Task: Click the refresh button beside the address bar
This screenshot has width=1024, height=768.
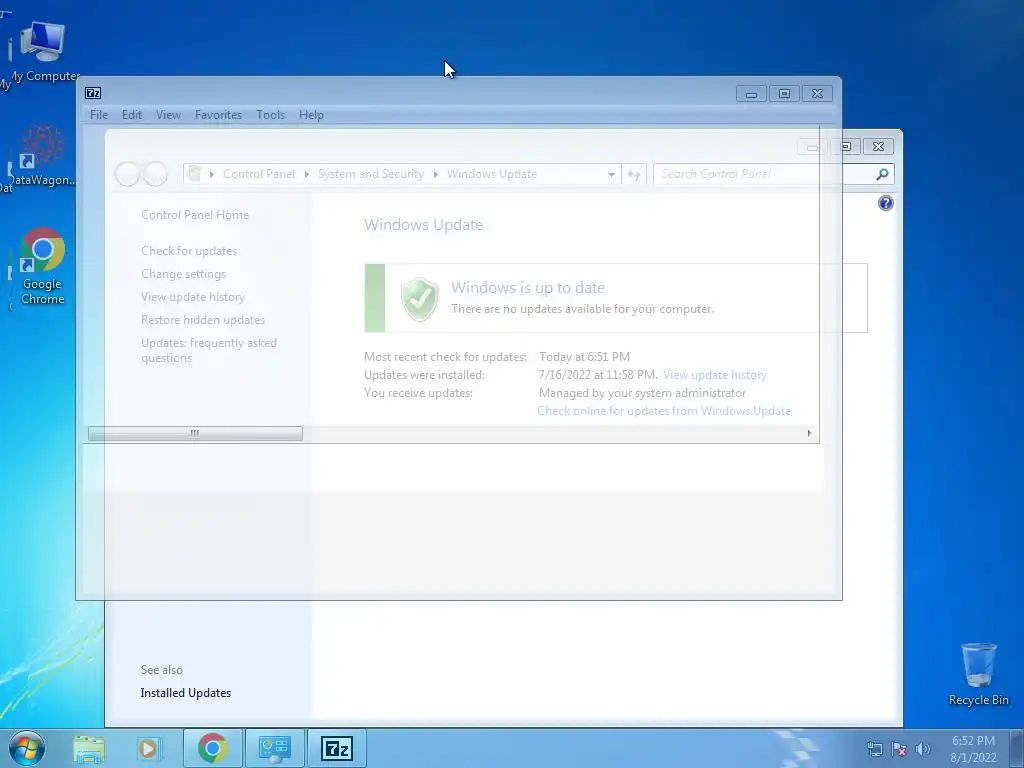Action: click(633, 174)
